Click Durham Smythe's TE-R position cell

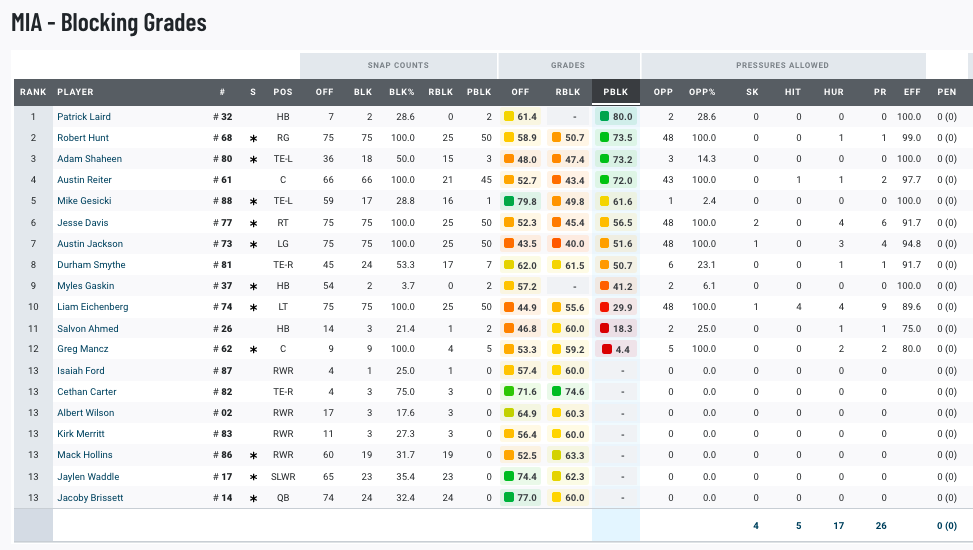click(283, 265)
